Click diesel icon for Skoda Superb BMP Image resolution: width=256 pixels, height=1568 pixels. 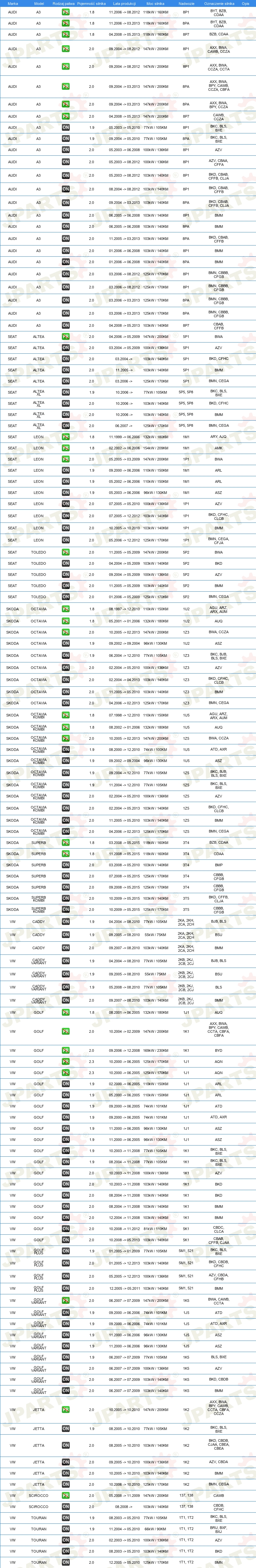(x=66, y=865)
